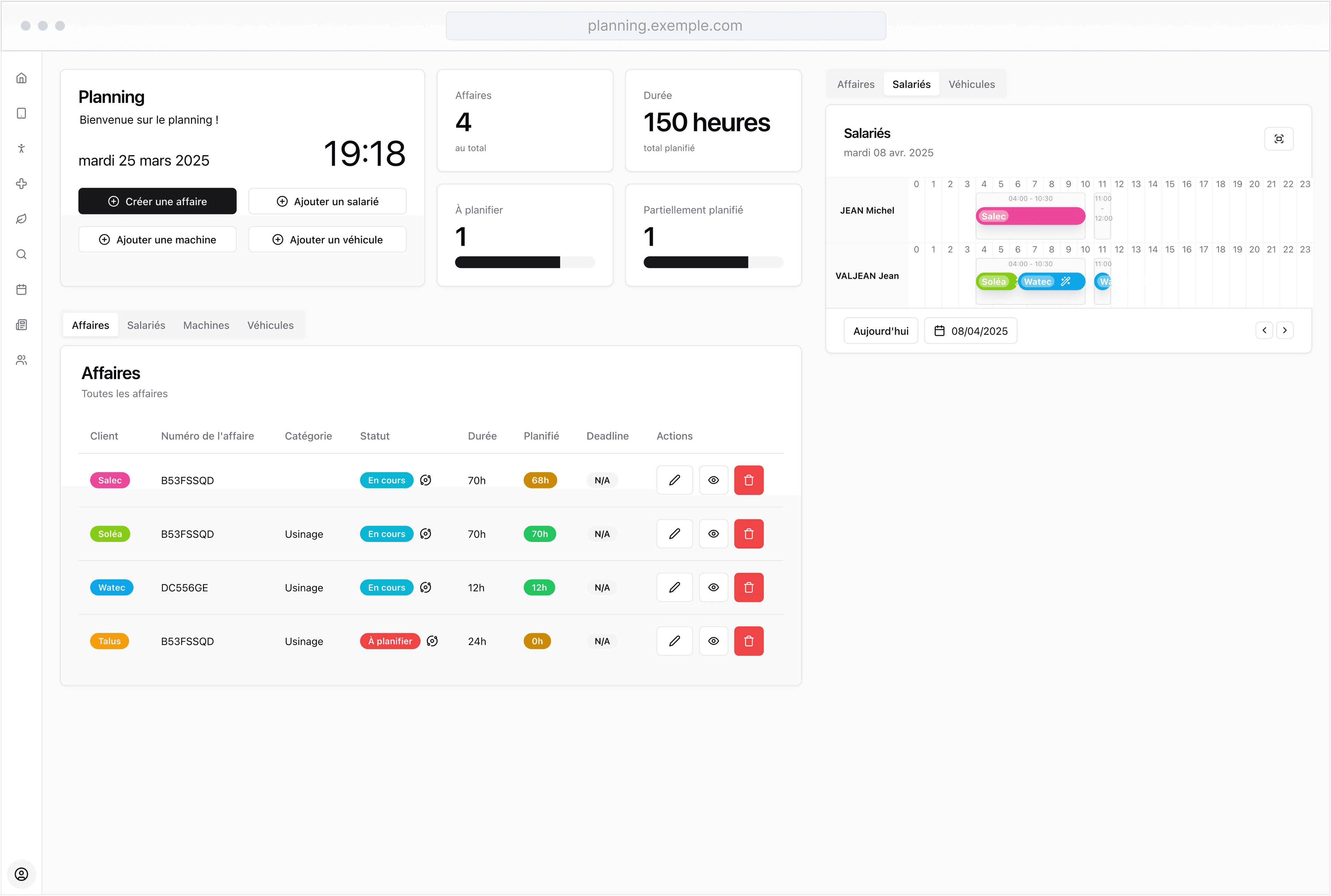
Task: Go to previous day with left chevron
Action: [1263, 330]
